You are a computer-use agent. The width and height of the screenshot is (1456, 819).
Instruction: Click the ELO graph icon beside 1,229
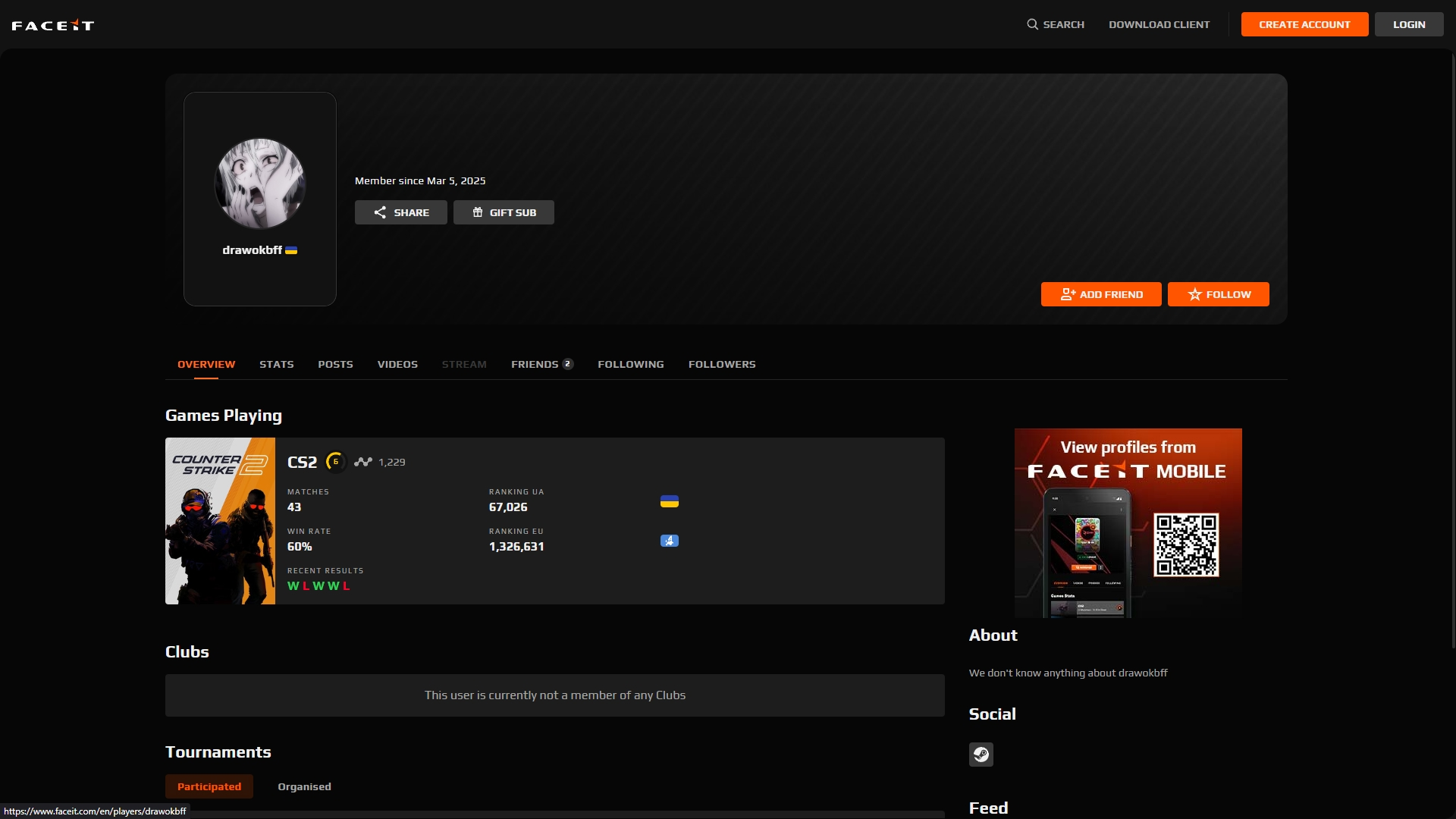point(363,462)
